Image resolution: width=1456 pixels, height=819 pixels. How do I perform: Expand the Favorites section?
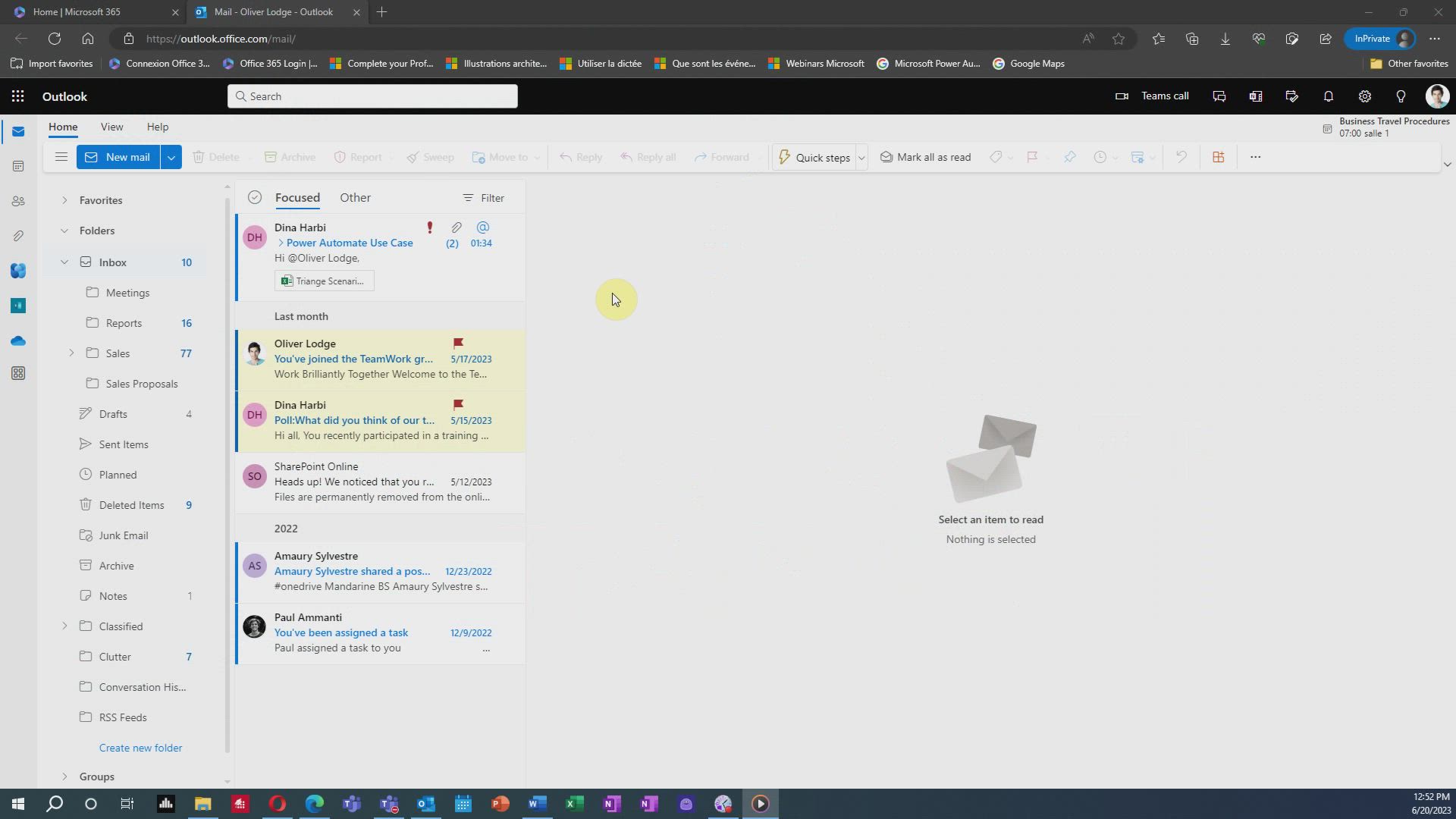pyautogui.click(x=64, y=200)
